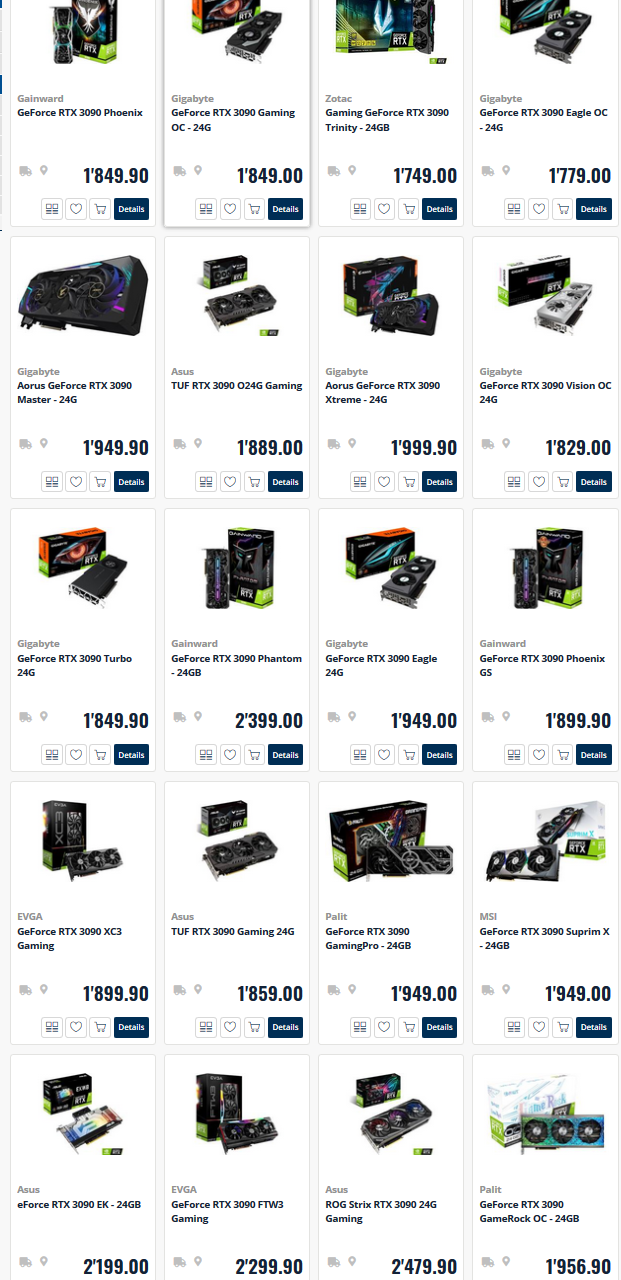The height and width of the screenshot is (1280, 621).
Task: Click the Aorus RTX 3090 Master product image
Action: pos(83,296)
